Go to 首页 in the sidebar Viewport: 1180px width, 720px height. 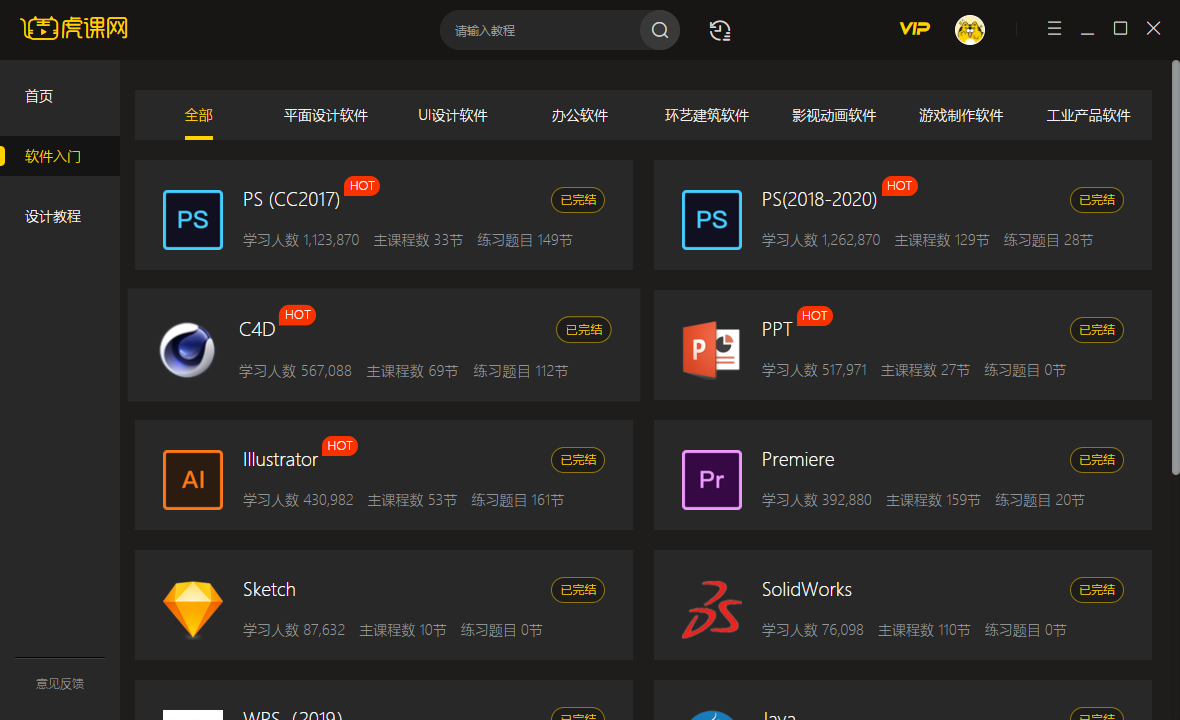tap(39, 96)
